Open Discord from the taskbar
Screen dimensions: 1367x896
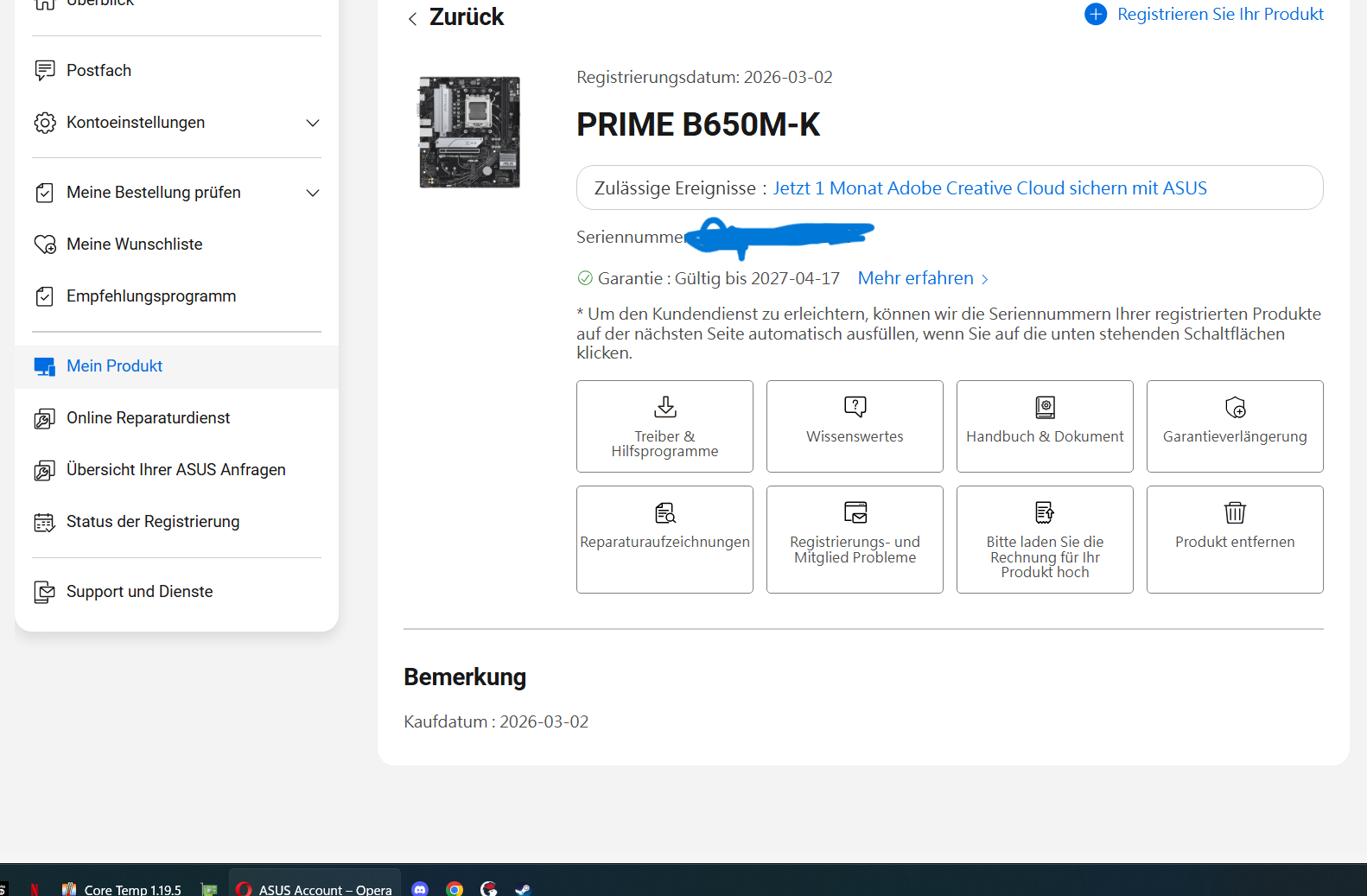[x=420, y=889]
